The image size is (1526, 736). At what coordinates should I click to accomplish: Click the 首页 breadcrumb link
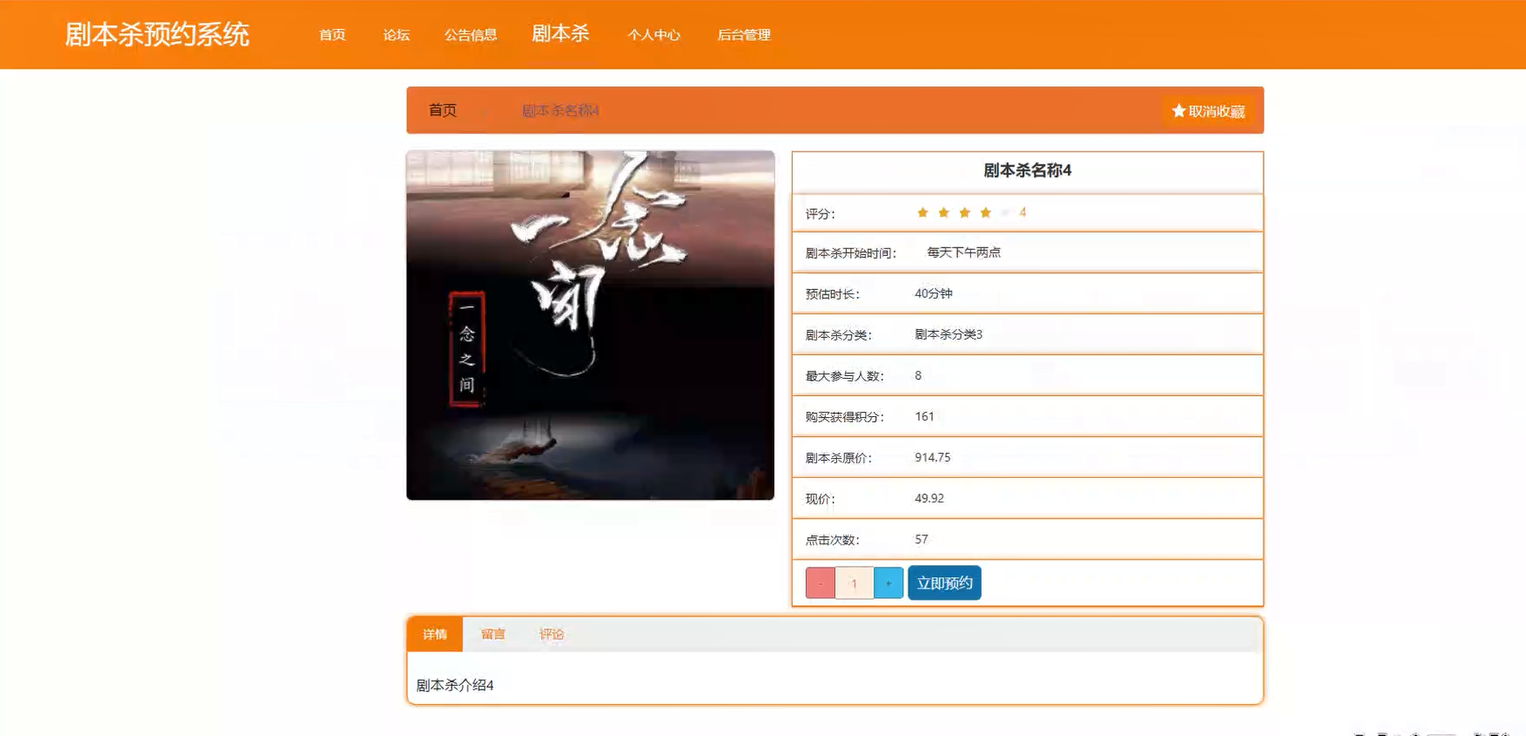(443, 110)
